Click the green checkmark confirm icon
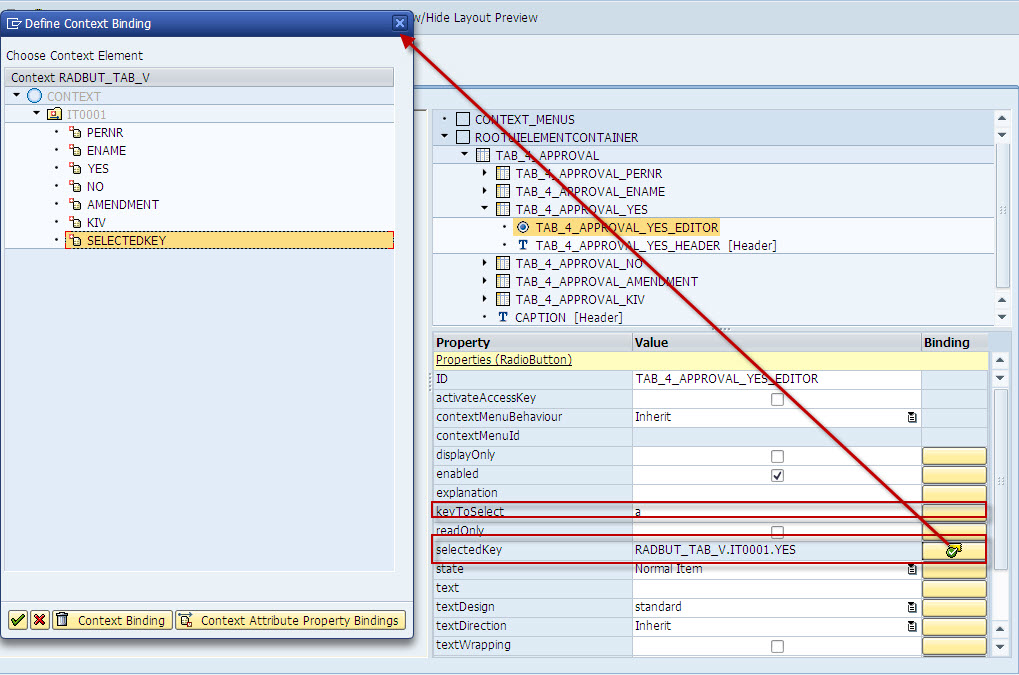Image resolution: width=1019 pixels, height=675 pixels. pyautogui.click(x=17, y=620)
